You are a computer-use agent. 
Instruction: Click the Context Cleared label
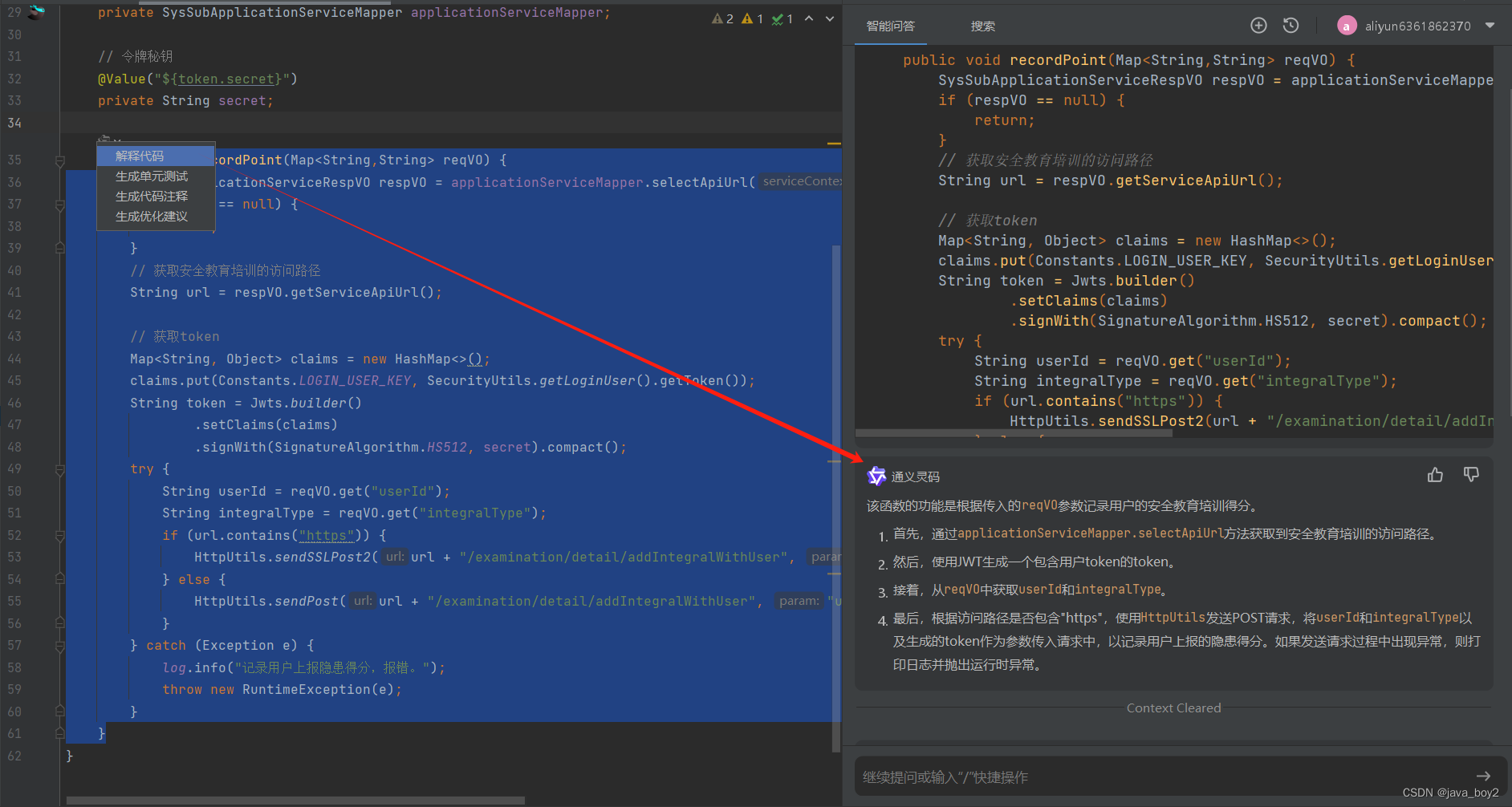[1173, 708]
